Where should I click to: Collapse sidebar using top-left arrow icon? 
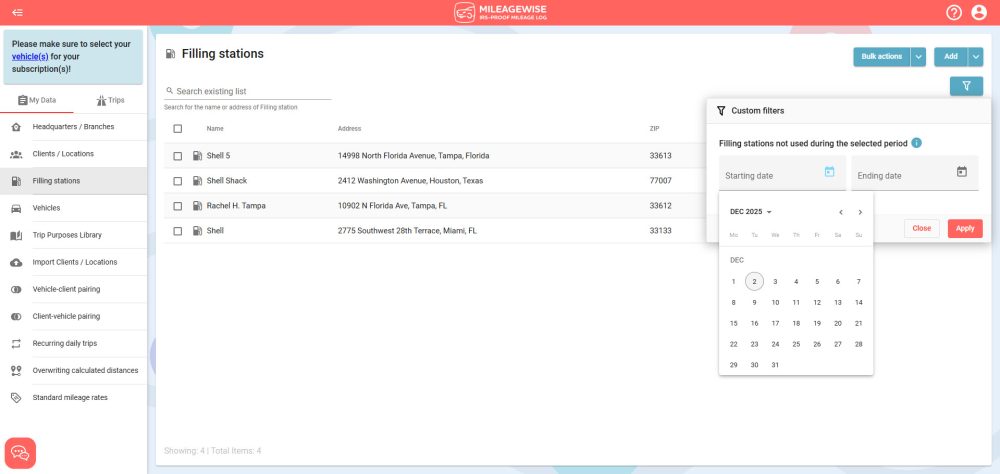(x=17, y=12)
